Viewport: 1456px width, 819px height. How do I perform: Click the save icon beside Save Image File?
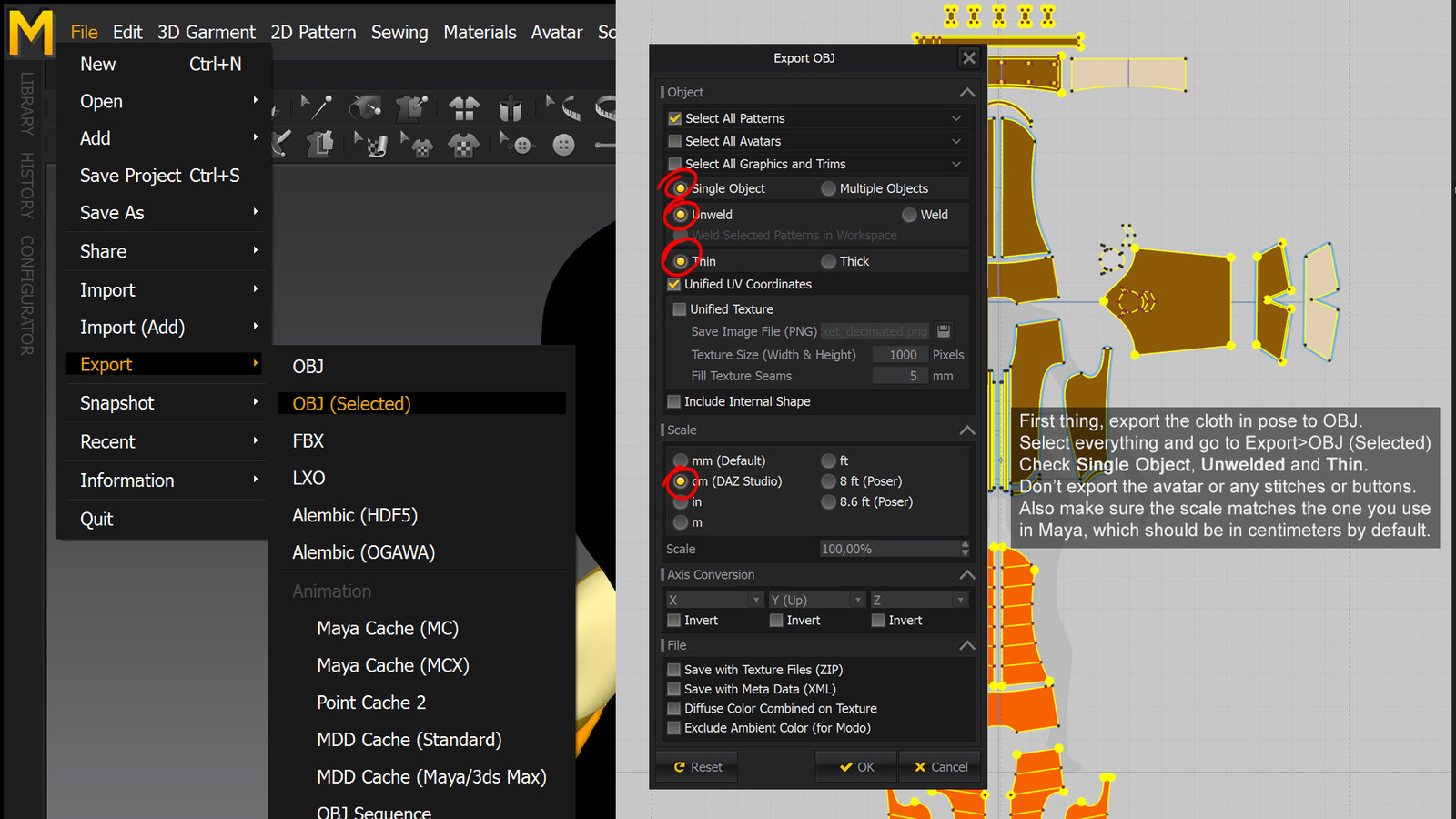pyautogui.click(x=944, y=331)
